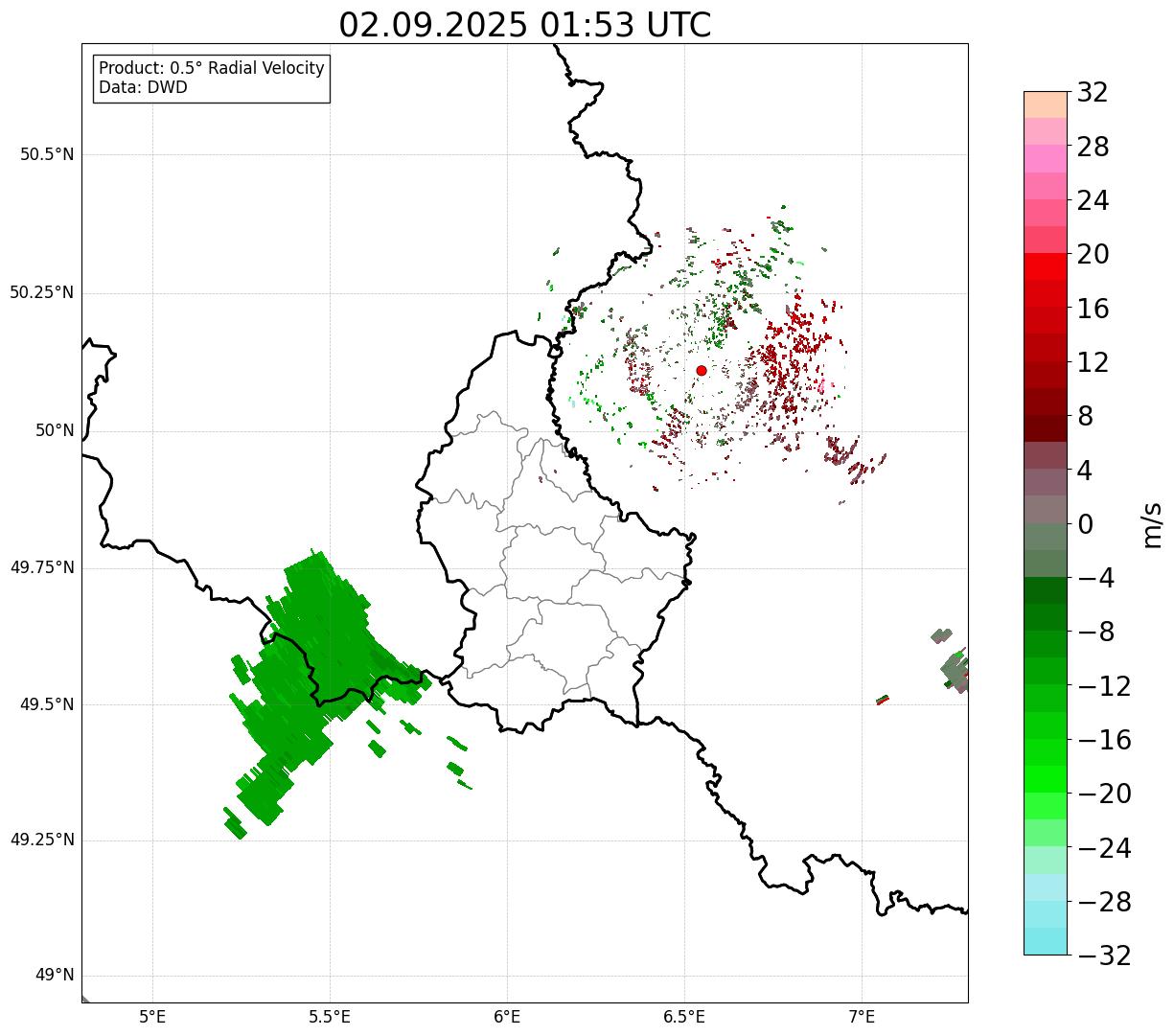Click "Product: 0.5° Radial Velocity" label
This screenshot has width=1174, height=1036.
pyautogui.click(x=212, y=69)
